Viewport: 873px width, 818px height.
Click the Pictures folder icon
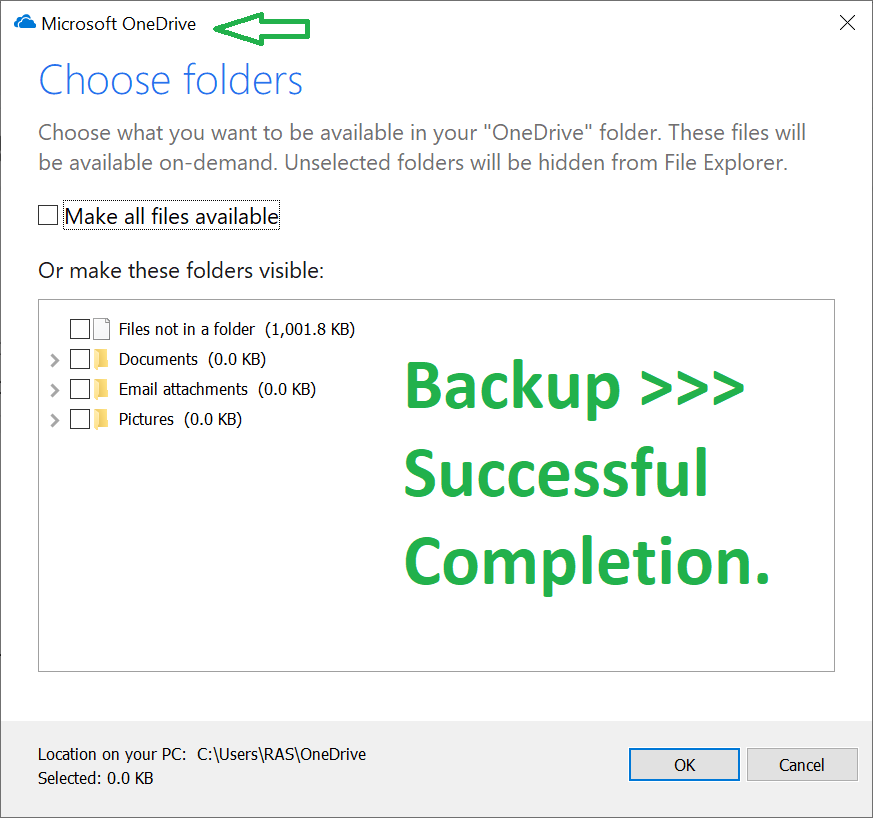(x=101, y=419)
